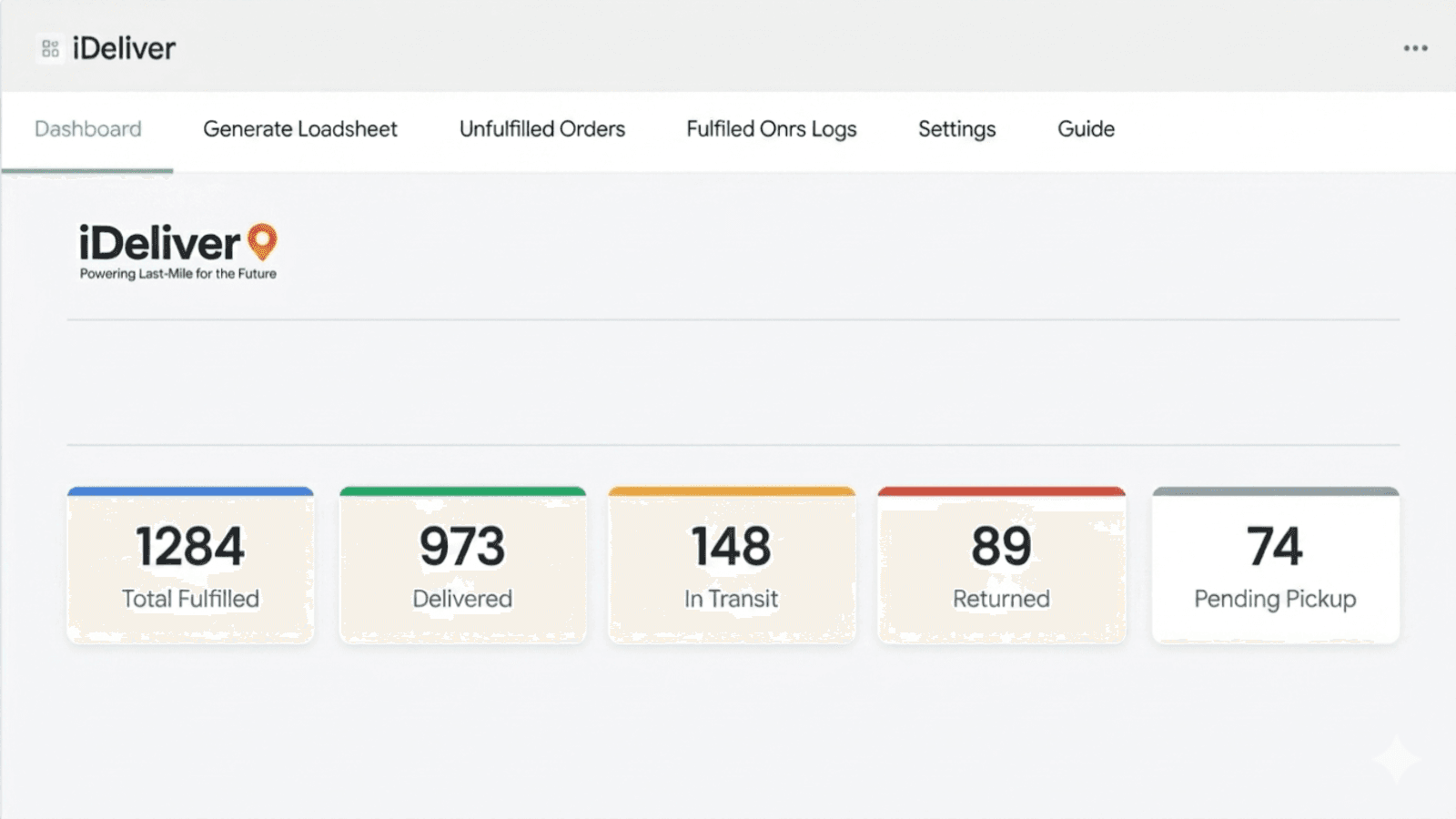Select the In Transit card label
Viewport: 1456px width, 819px height.
click(x=732, y=599)
